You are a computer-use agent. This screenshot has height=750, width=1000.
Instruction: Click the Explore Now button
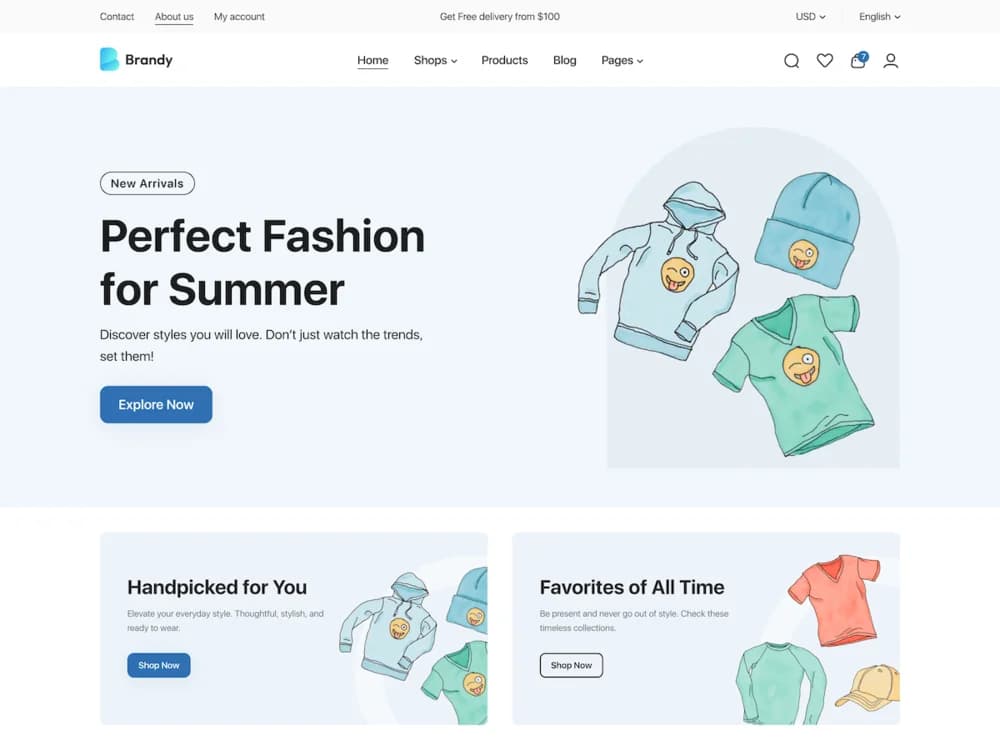(156, 404)
